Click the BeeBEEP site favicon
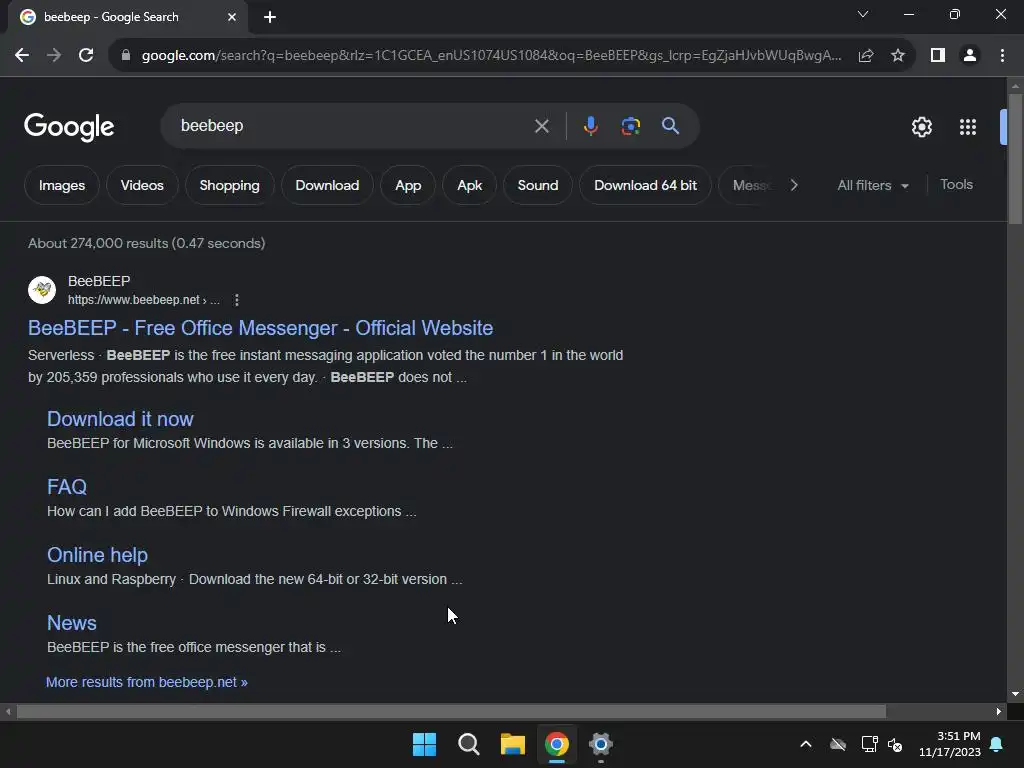This screenshot has height=768, width=1024. click(x=42, y=290)
